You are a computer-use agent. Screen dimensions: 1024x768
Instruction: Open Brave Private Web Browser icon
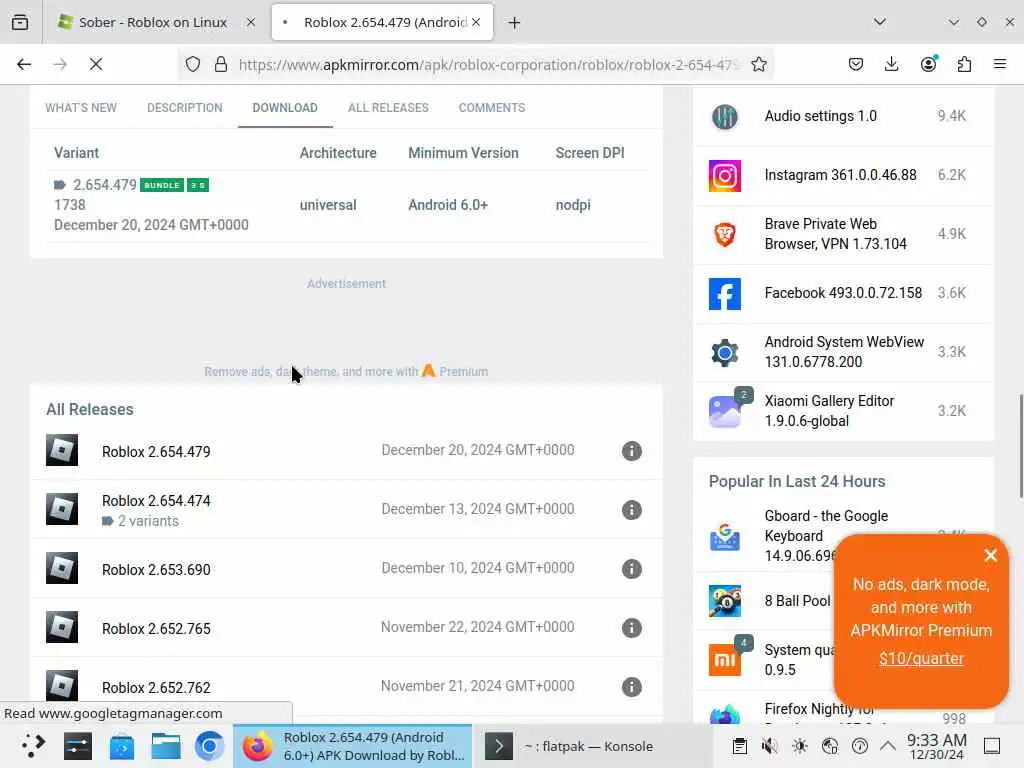tap(725, 234)
